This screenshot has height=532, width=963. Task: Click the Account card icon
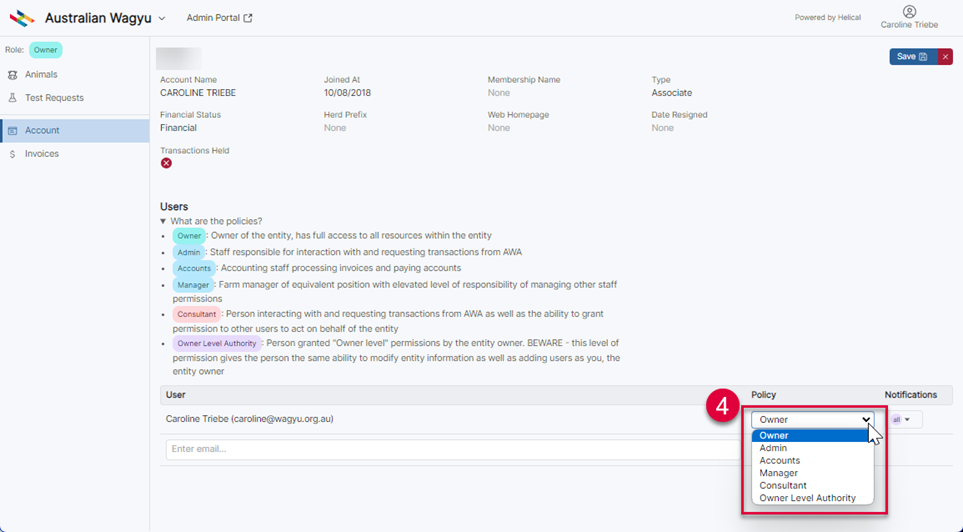[12, 131]
